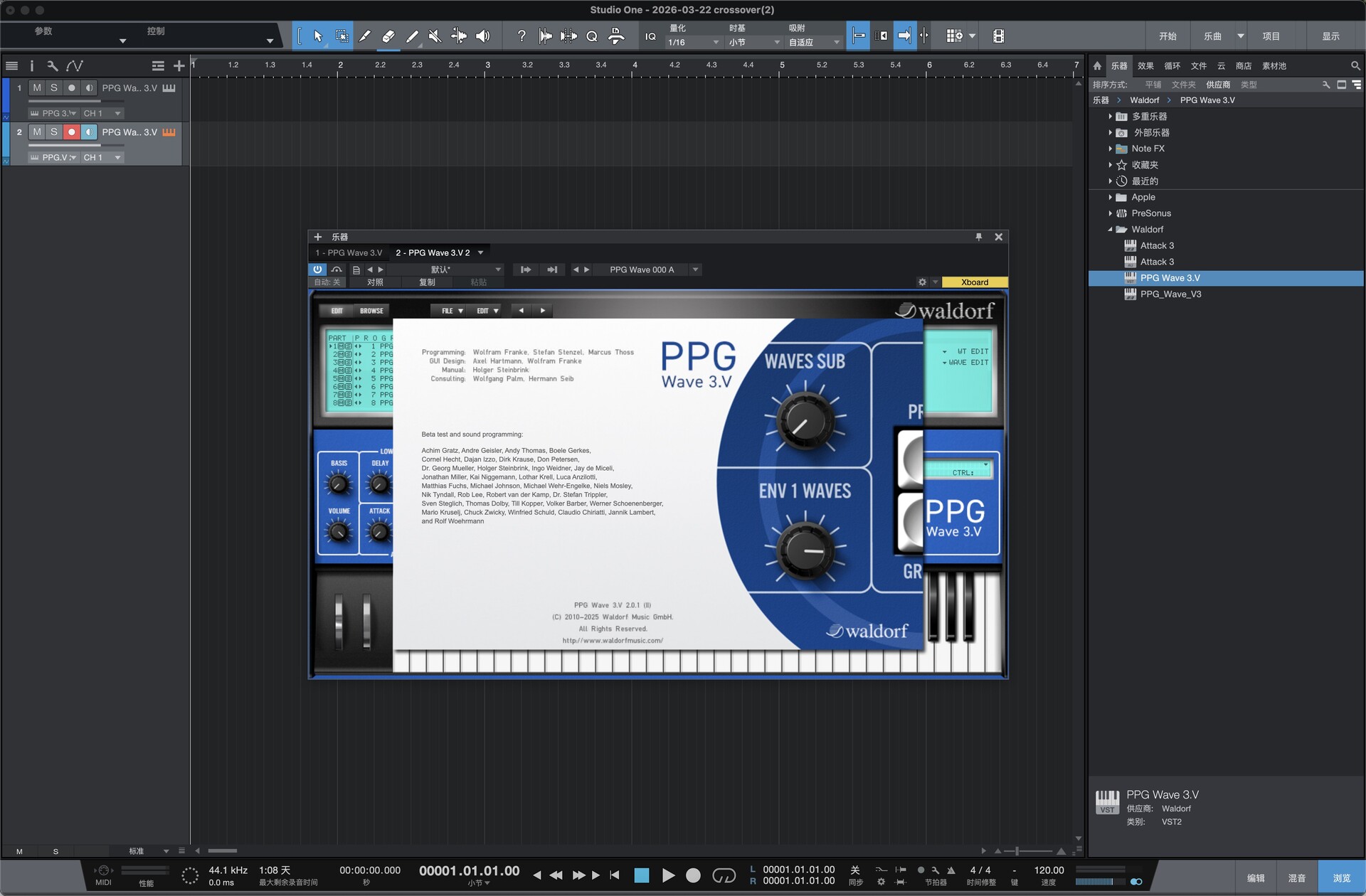Disable record arm on track 2
The image size is (1366, 896).
coord(71,132)
